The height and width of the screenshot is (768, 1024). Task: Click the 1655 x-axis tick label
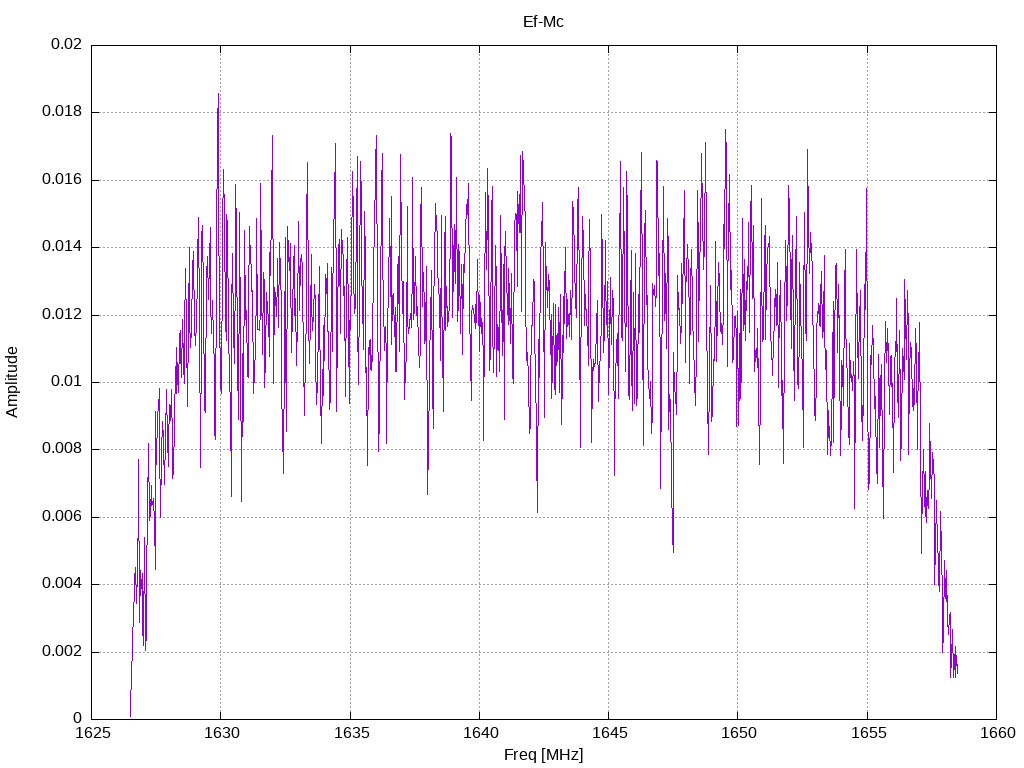coord(869,733)
